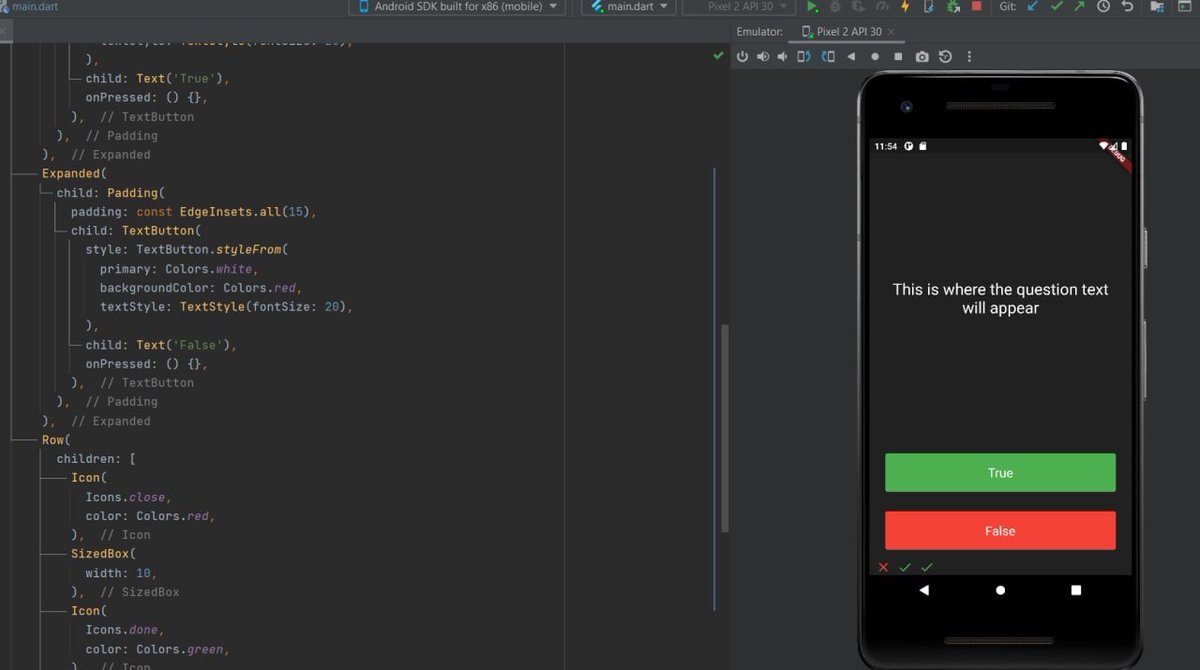Tap the red False button on phone
This screenshot has width=1200, height=670.
1000,531
